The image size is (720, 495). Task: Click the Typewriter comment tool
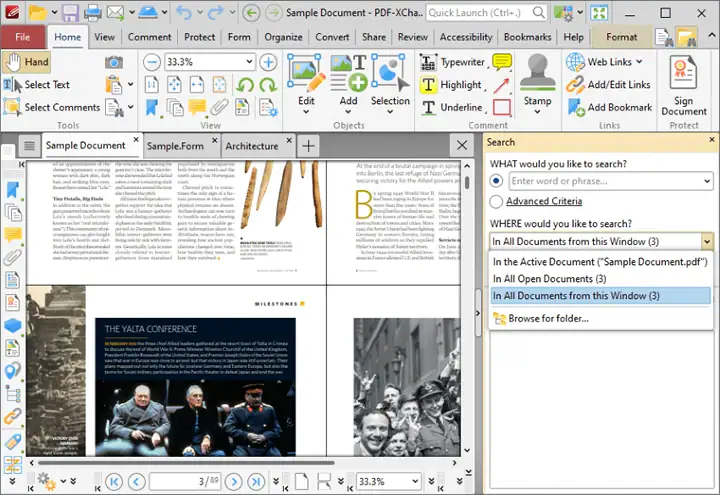coord(450,62)
